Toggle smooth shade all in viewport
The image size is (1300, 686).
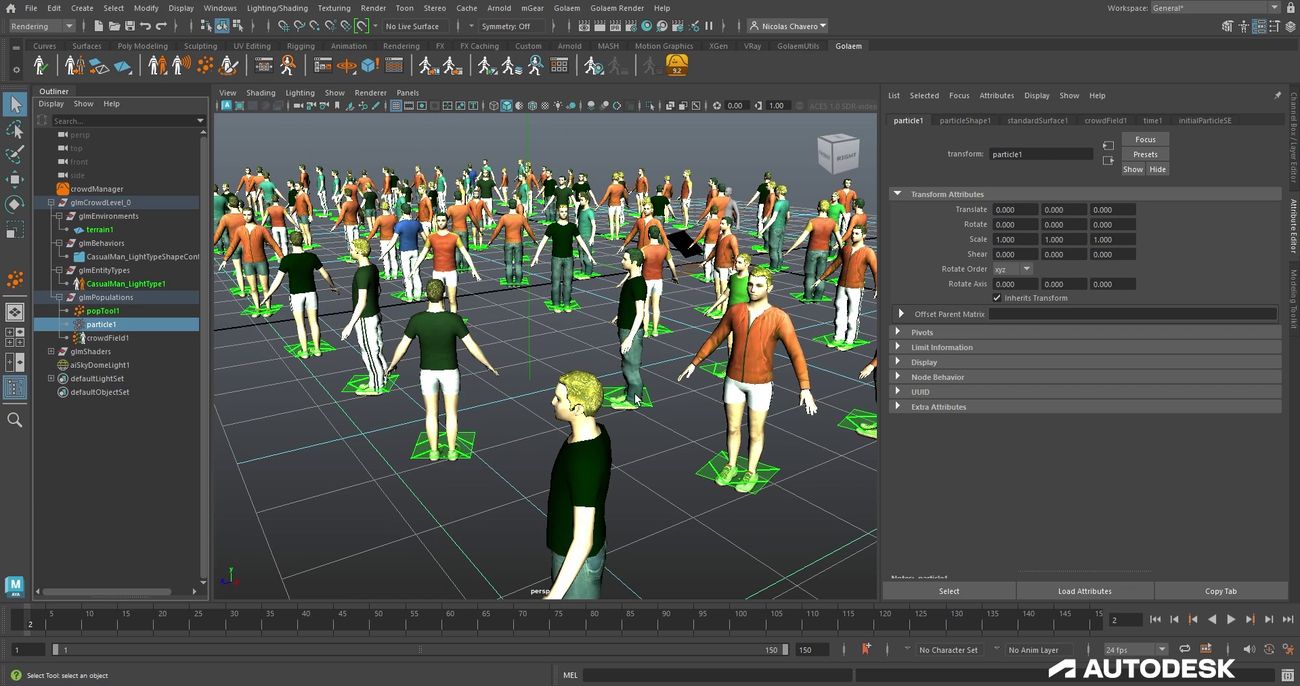click(x=506, y=106)
